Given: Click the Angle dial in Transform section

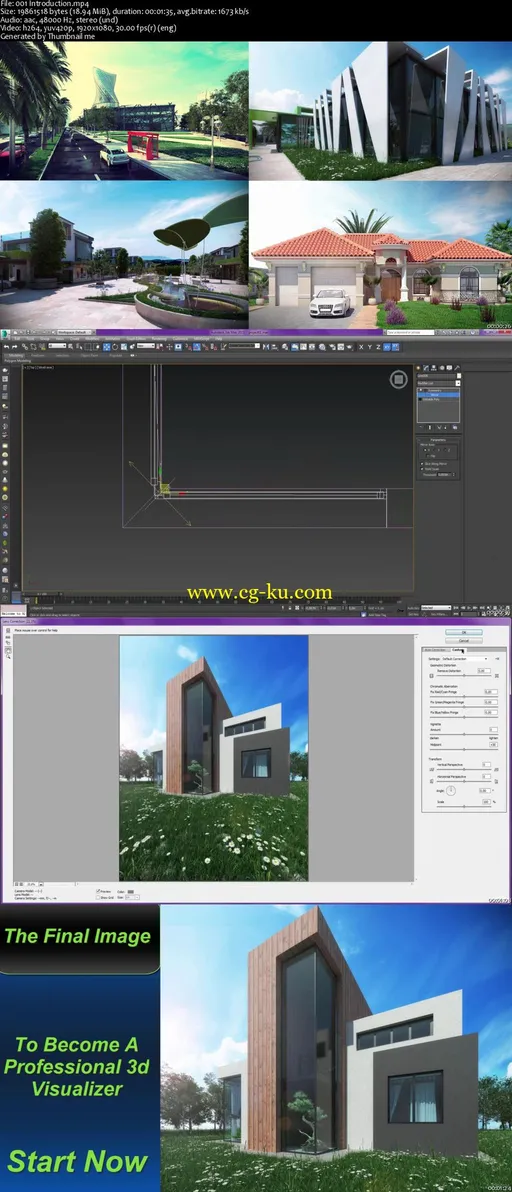Looking at the screenshot, I should click(450, 791).
